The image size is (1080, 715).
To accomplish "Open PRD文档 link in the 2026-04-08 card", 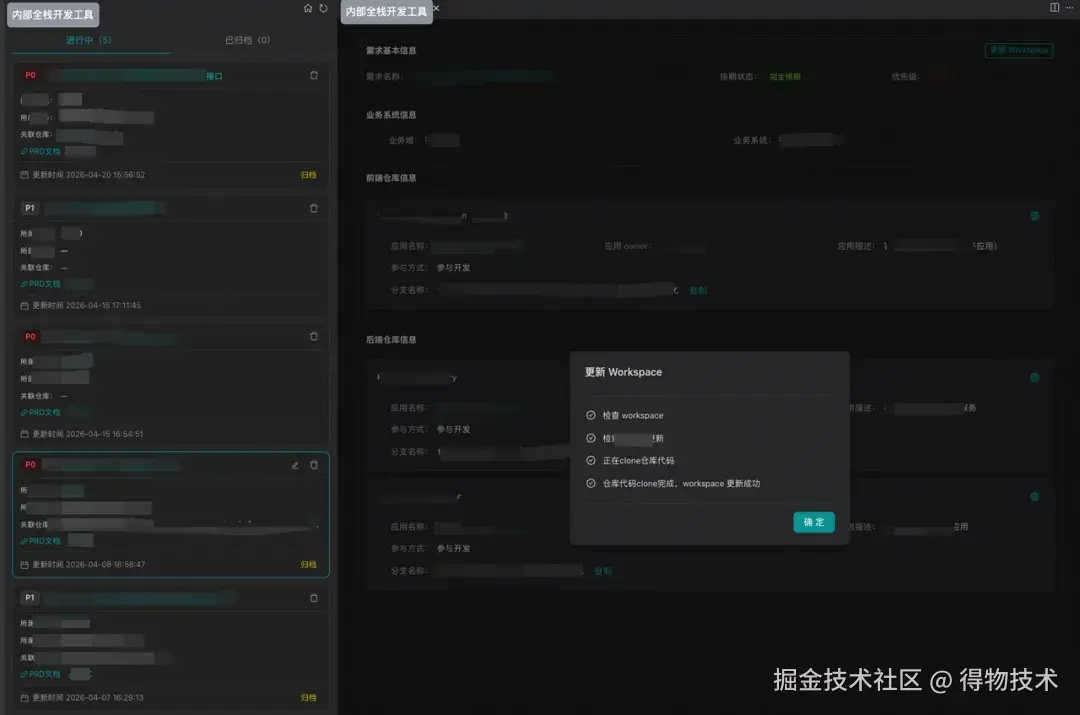I will pyautogui.click(x=41, y=541).
